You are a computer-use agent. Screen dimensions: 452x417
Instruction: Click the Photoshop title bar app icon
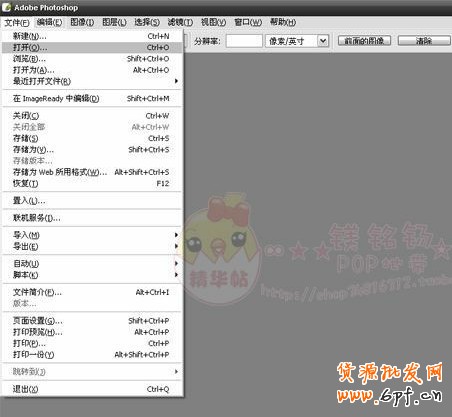coord(6,7)
